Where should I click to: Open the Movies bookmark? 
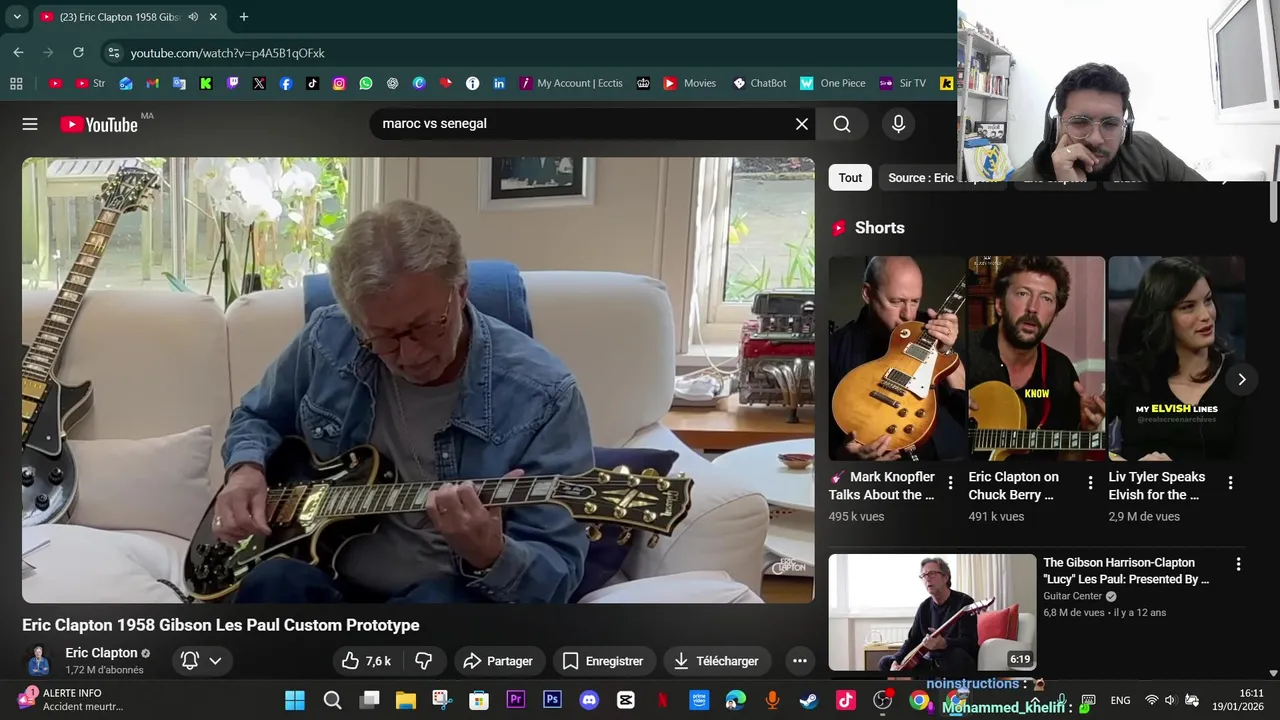coord(690,83)
